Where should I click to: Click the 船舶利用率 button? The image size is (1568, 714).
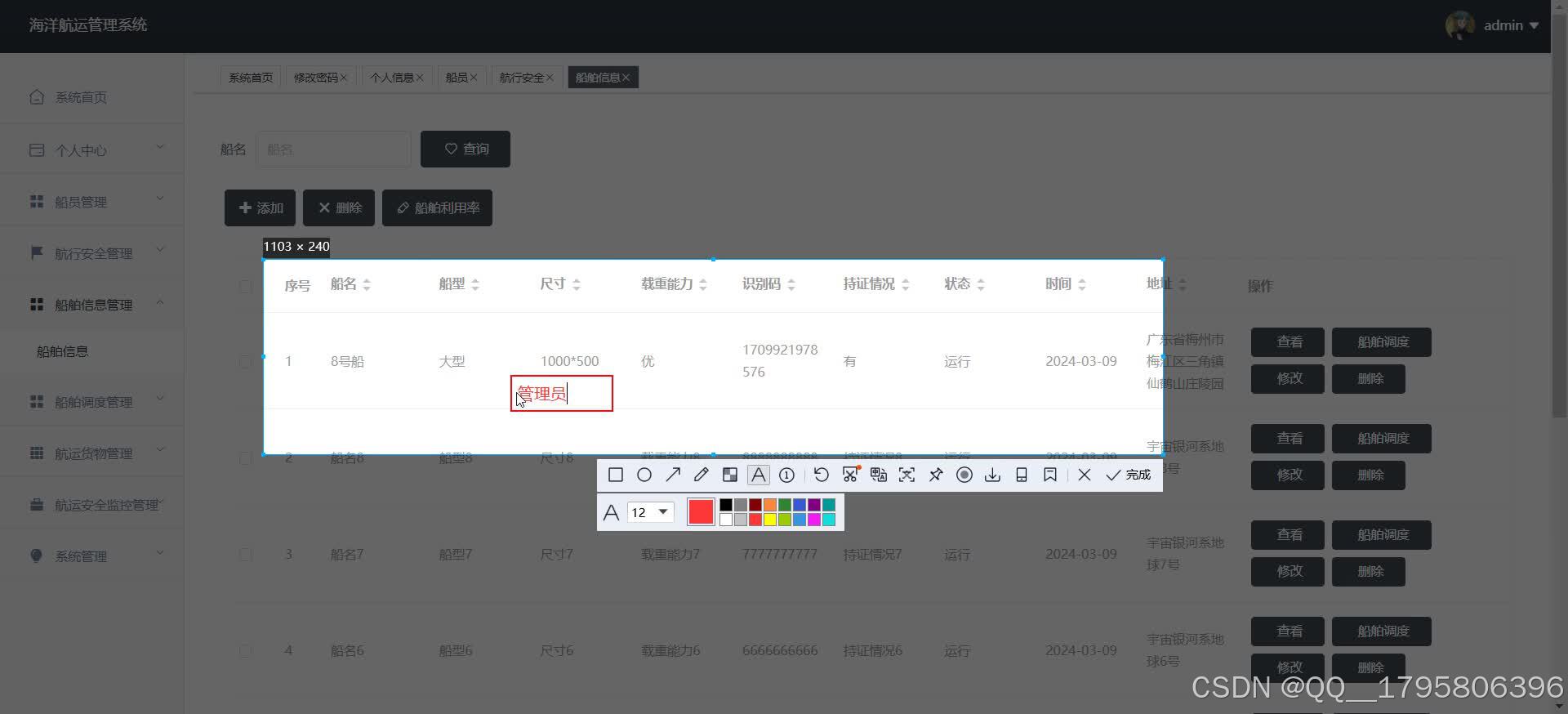coord(437,208)
